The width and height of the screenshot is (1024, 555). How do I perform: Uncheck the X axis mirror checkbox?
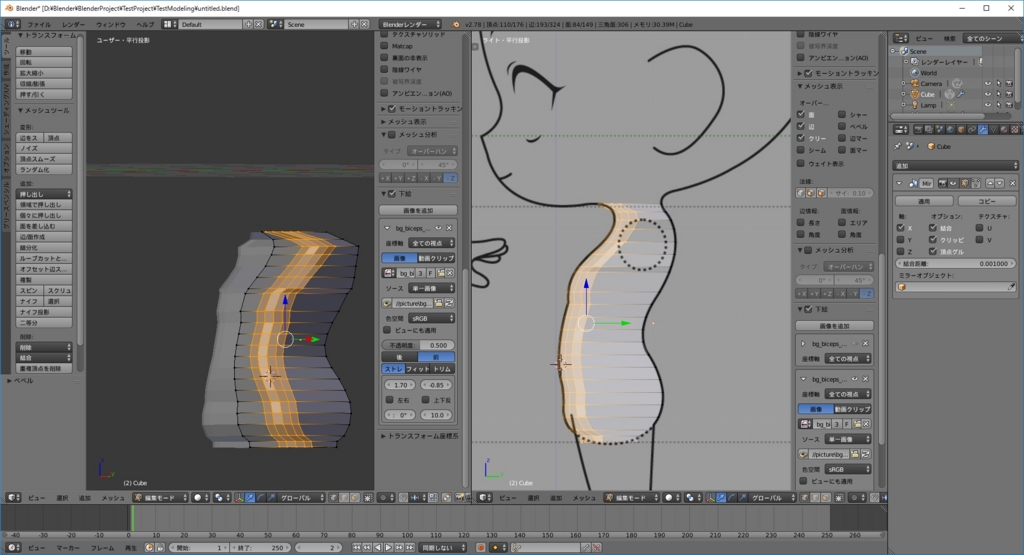901,228
